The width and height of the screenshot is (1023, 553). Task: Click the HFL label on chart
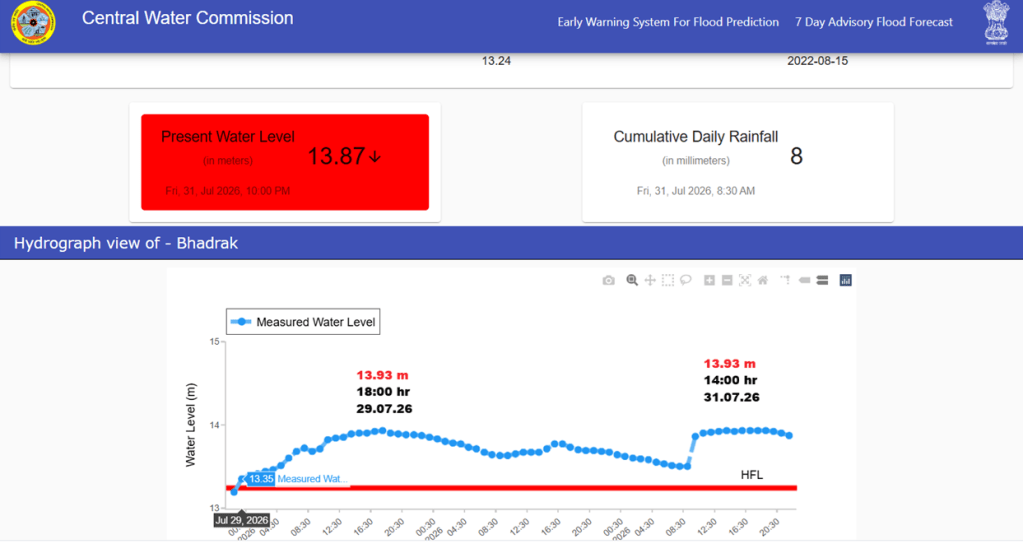pos(752,475)
